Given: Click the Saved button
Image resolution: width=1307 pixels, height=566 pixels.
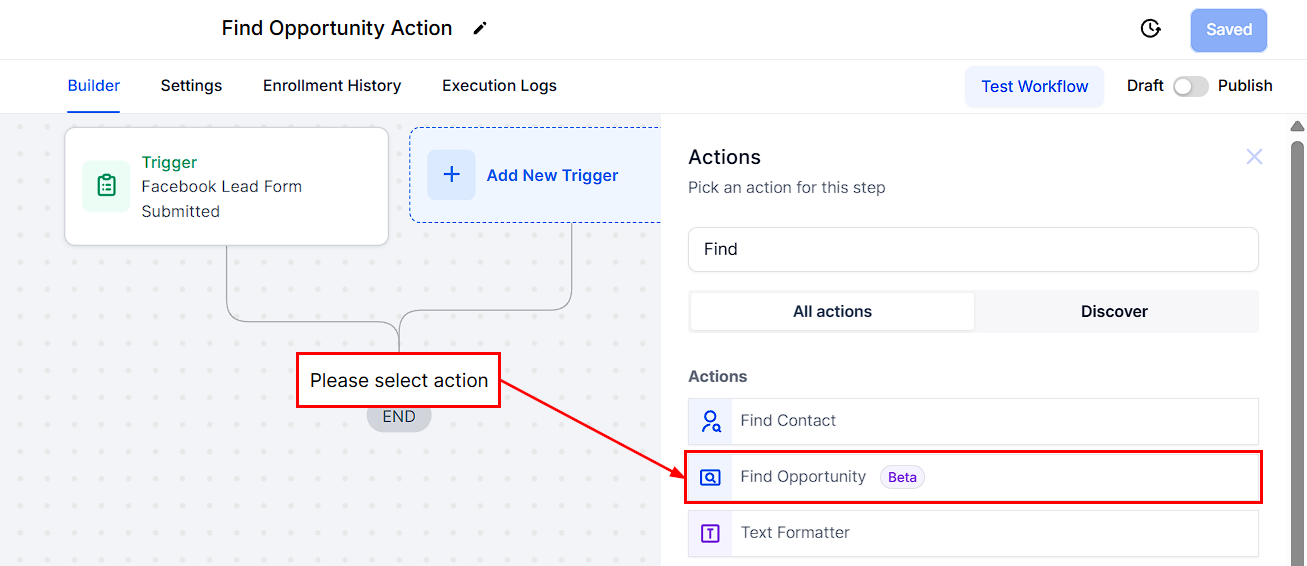Looking at the screenshot, I should coord(1229,30).
